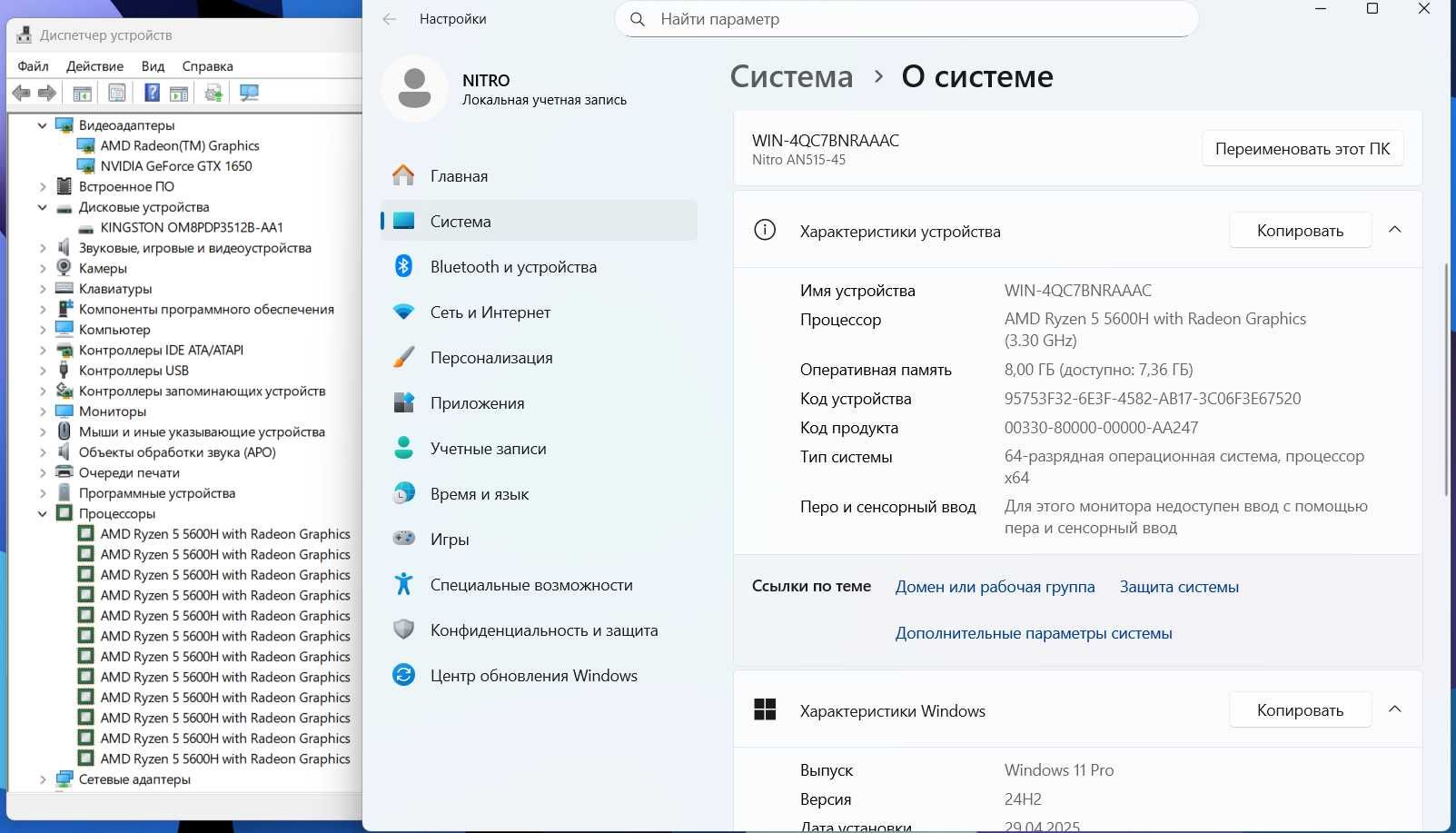Click Windows 11 Pro edition value
1456x833 pixels.
pos(1059,770)
